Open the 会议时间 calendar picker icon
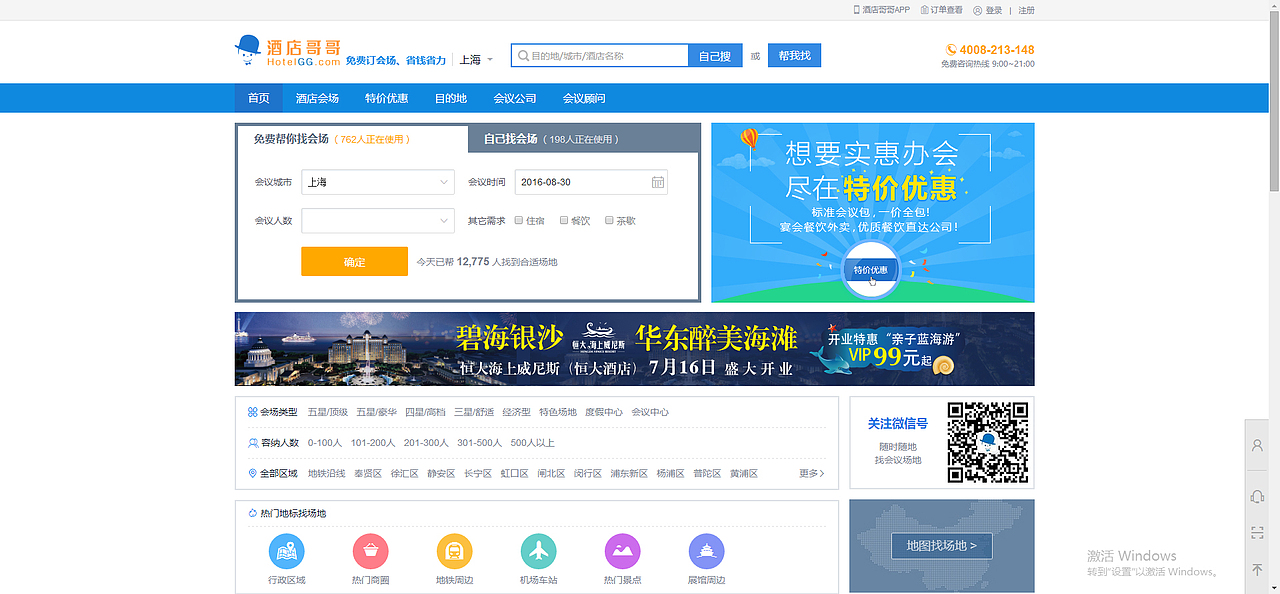Viewport: 1280px width, 594px height. (657, 182)
